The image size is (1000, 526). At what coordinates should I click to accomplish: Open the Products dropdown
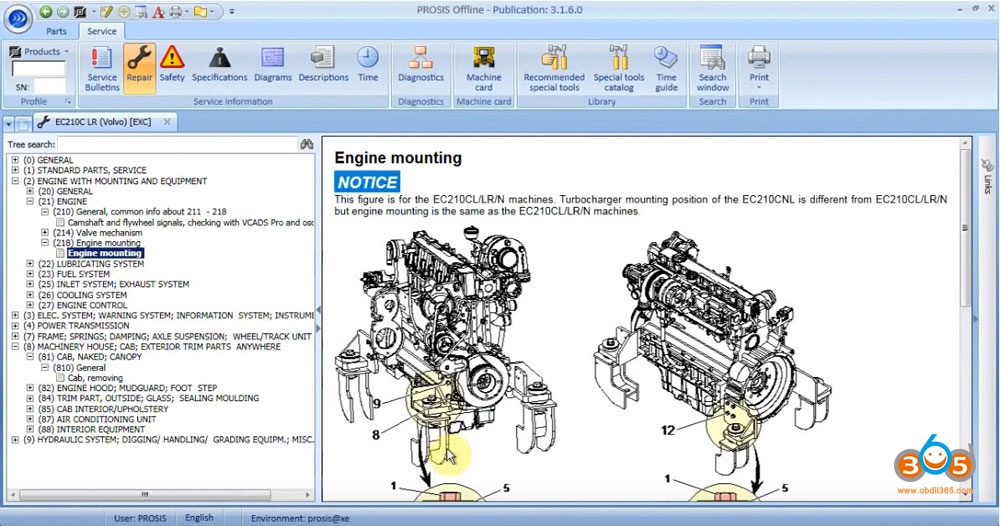(x=38, y=51)
